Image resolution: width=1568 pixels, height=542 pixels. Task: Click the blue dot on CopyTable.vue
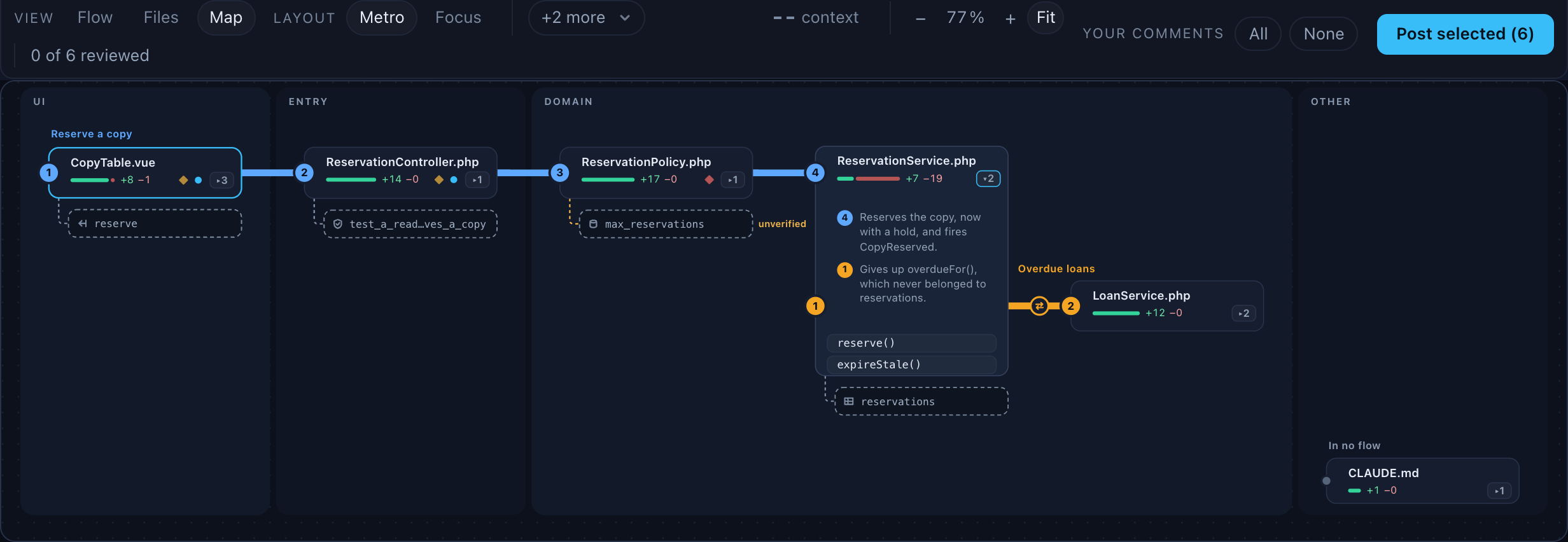[x=199, y=180]
